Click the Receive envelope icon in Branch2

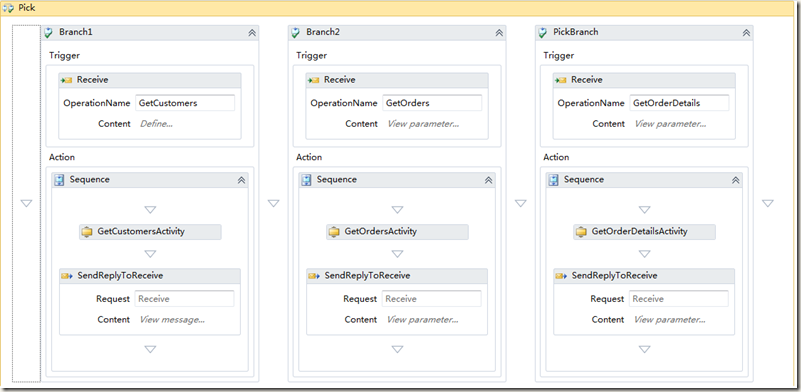point(314,80)
